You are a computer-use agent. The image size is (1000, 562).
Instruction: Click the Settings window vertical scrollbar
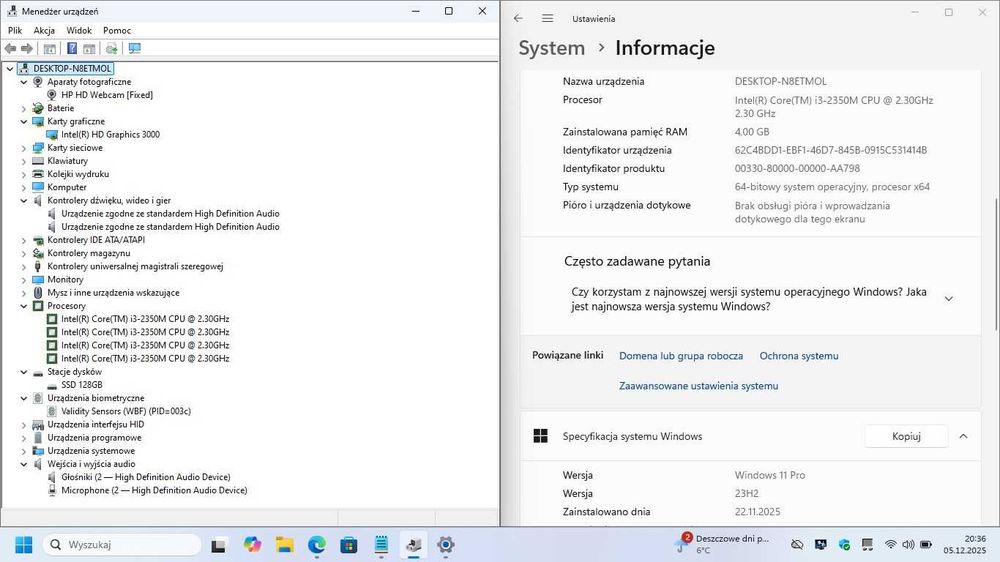pyautogui.click(x=996, y=265)
